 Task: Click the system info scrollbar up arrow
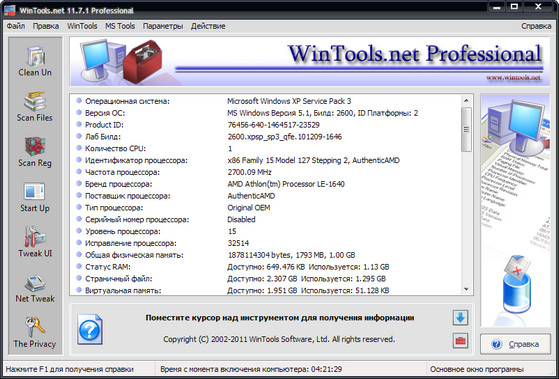coord(466,101)
